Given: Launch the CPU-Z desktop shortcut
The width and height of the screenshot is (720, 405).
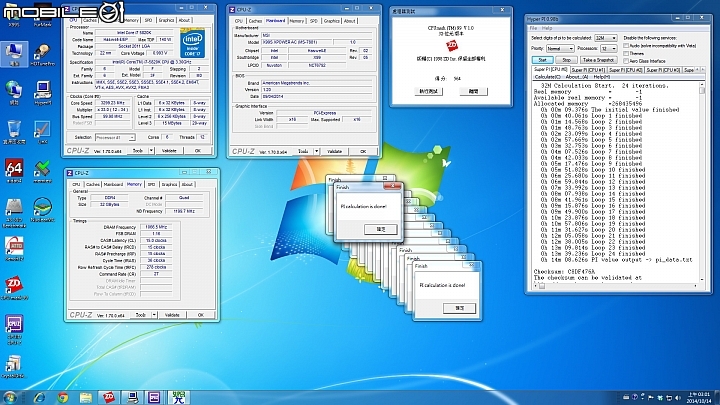Looking at the screenshot, I should tap(14, 329).
